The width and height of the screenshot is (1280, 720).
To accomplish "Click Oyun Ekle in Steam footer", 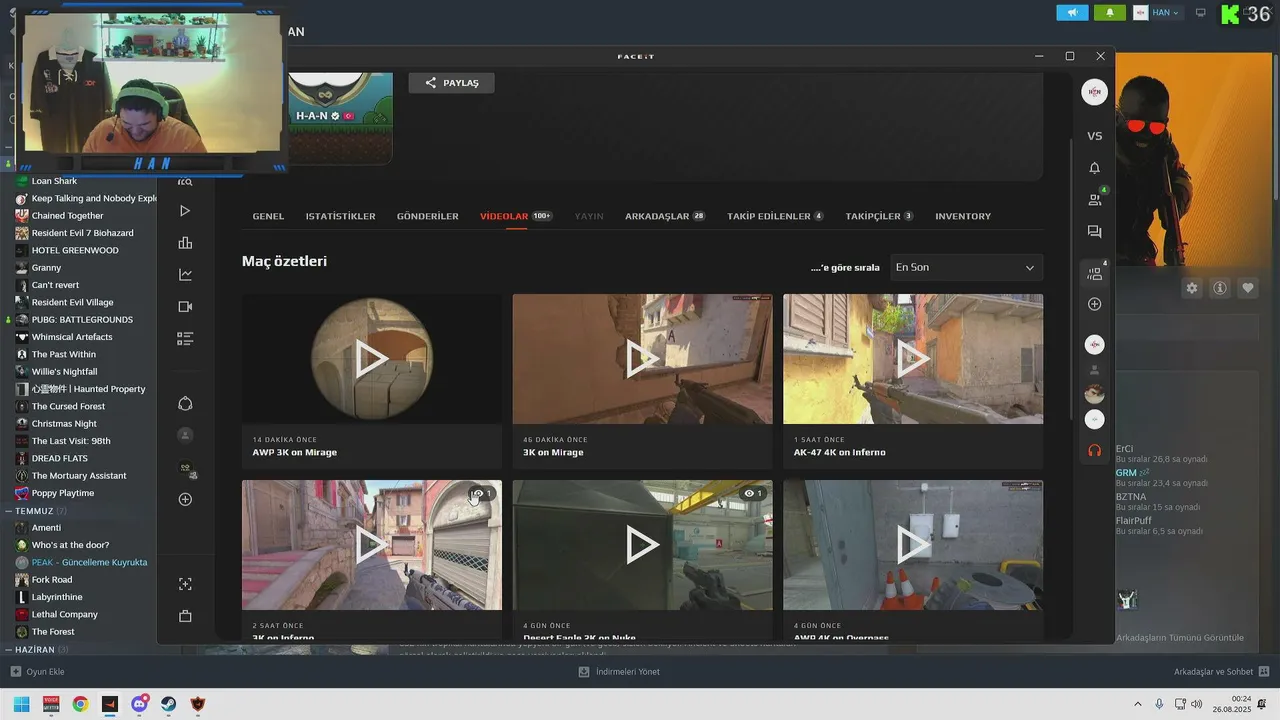I will click(38, 672).
